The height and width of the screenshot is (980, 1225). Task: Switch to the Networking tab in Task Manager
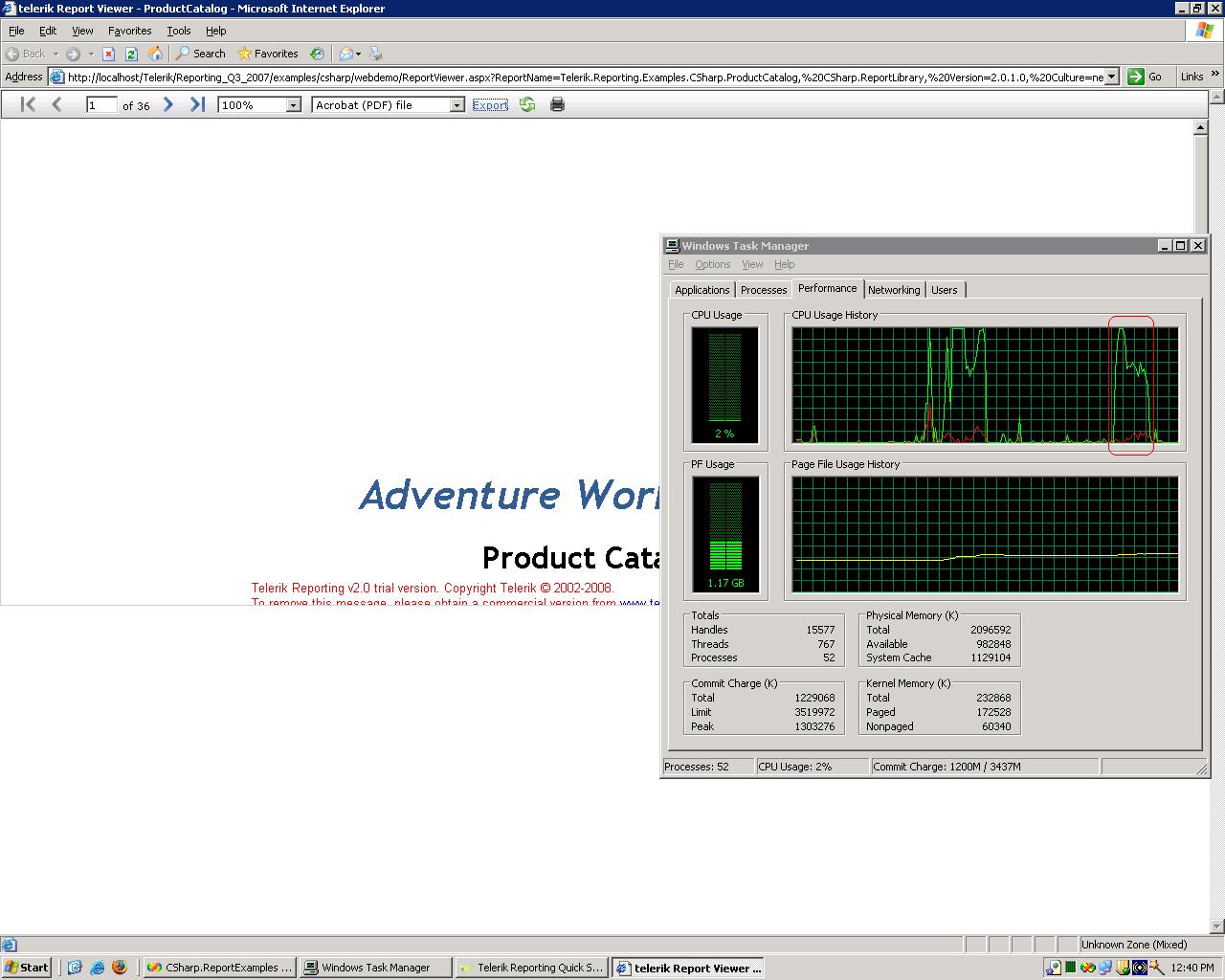coord(894,290)
